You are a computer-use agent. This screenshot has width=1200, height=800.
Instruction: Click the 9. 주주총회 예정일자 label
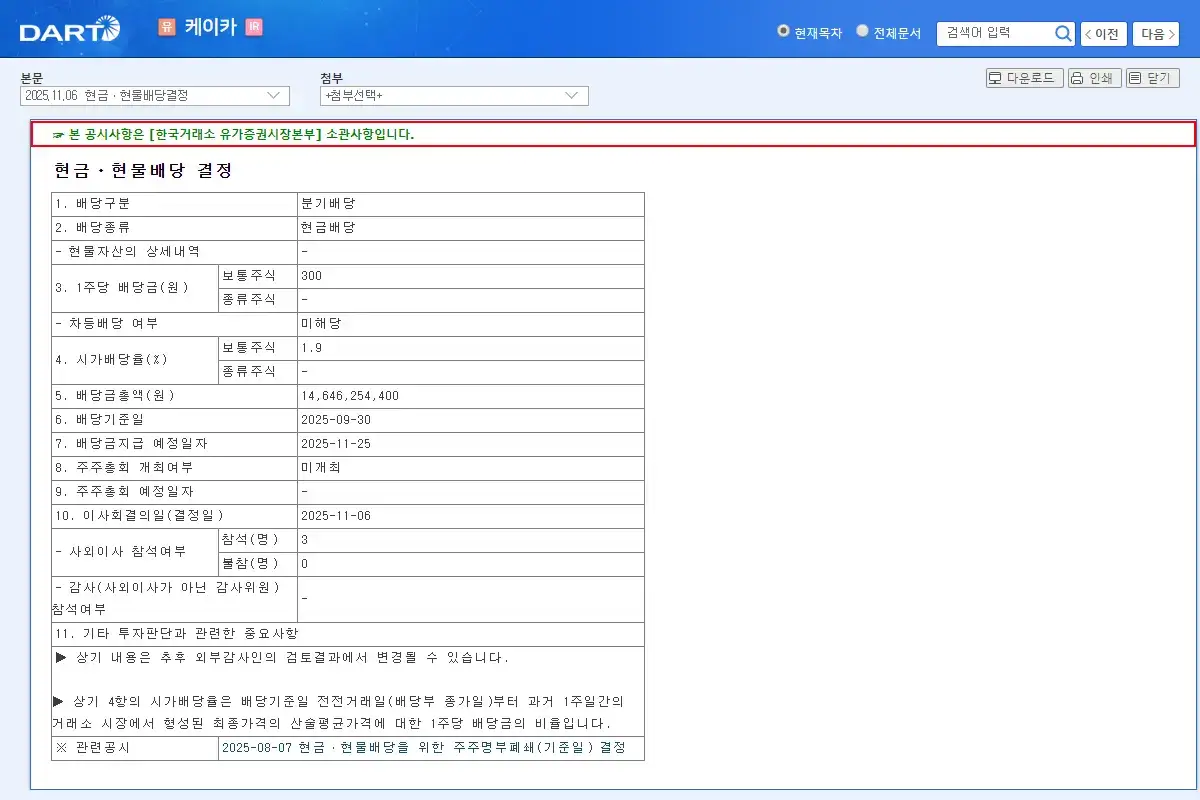pos(125,492)
